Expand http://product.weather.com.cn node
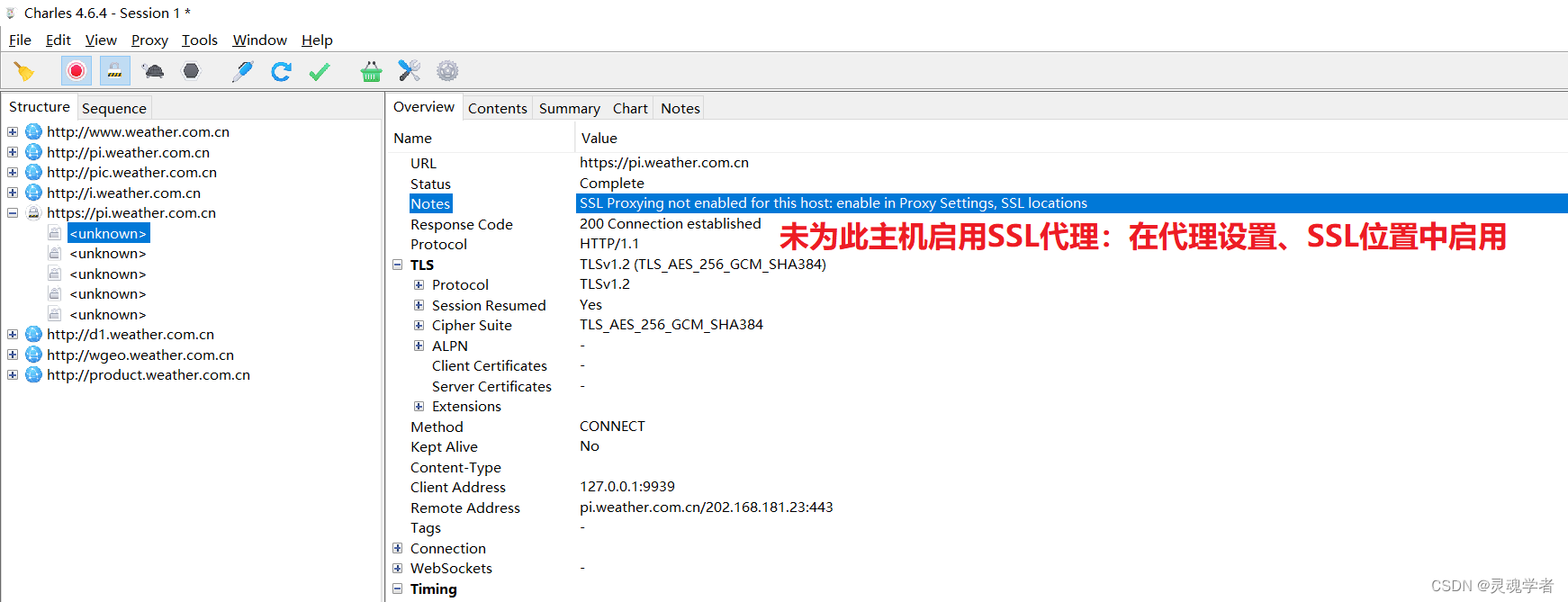This screenshot has height=602, width=1568. coord(13,374)
